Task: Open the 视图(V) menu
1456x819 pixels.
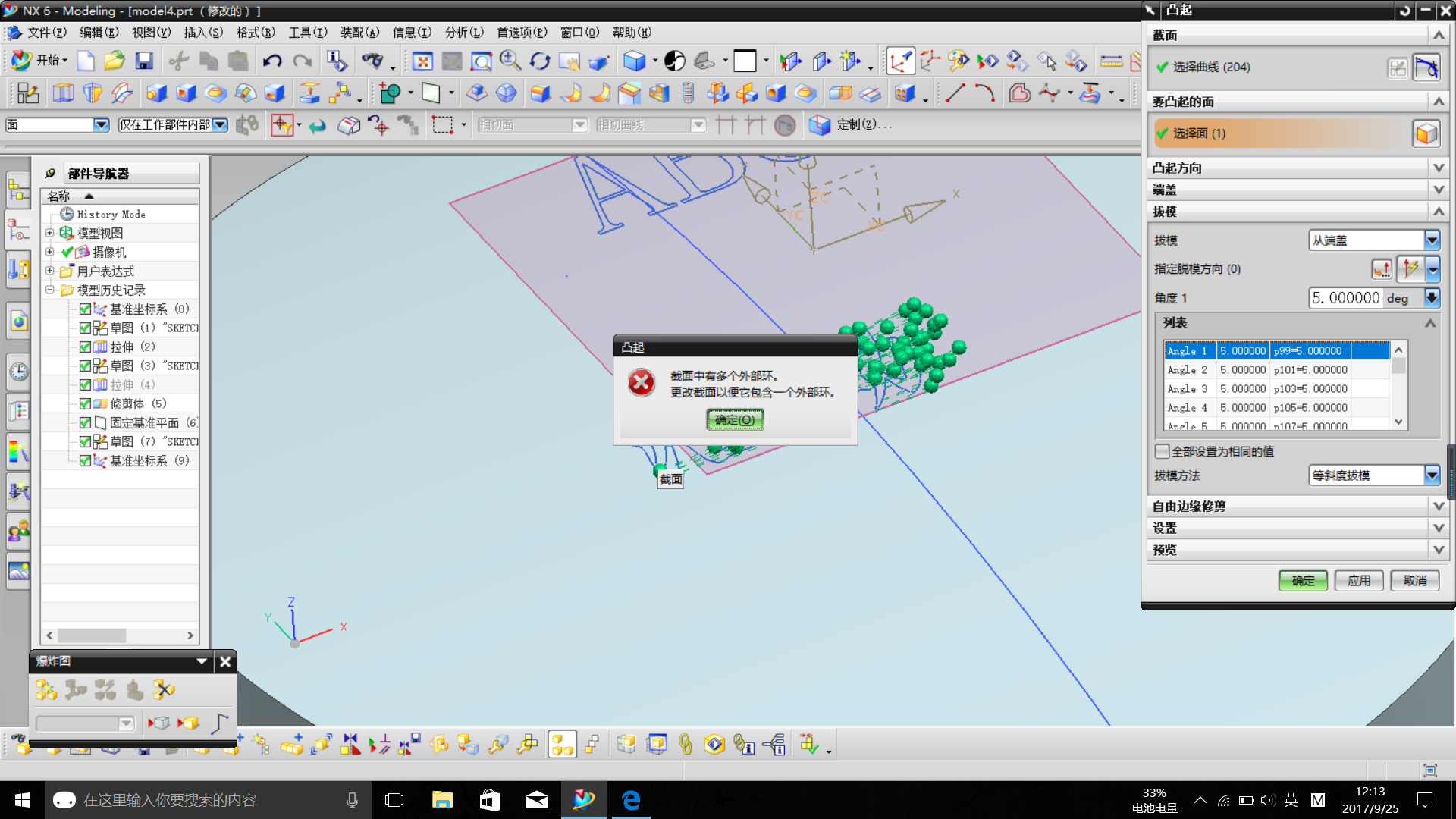Action: pos(152,32)
